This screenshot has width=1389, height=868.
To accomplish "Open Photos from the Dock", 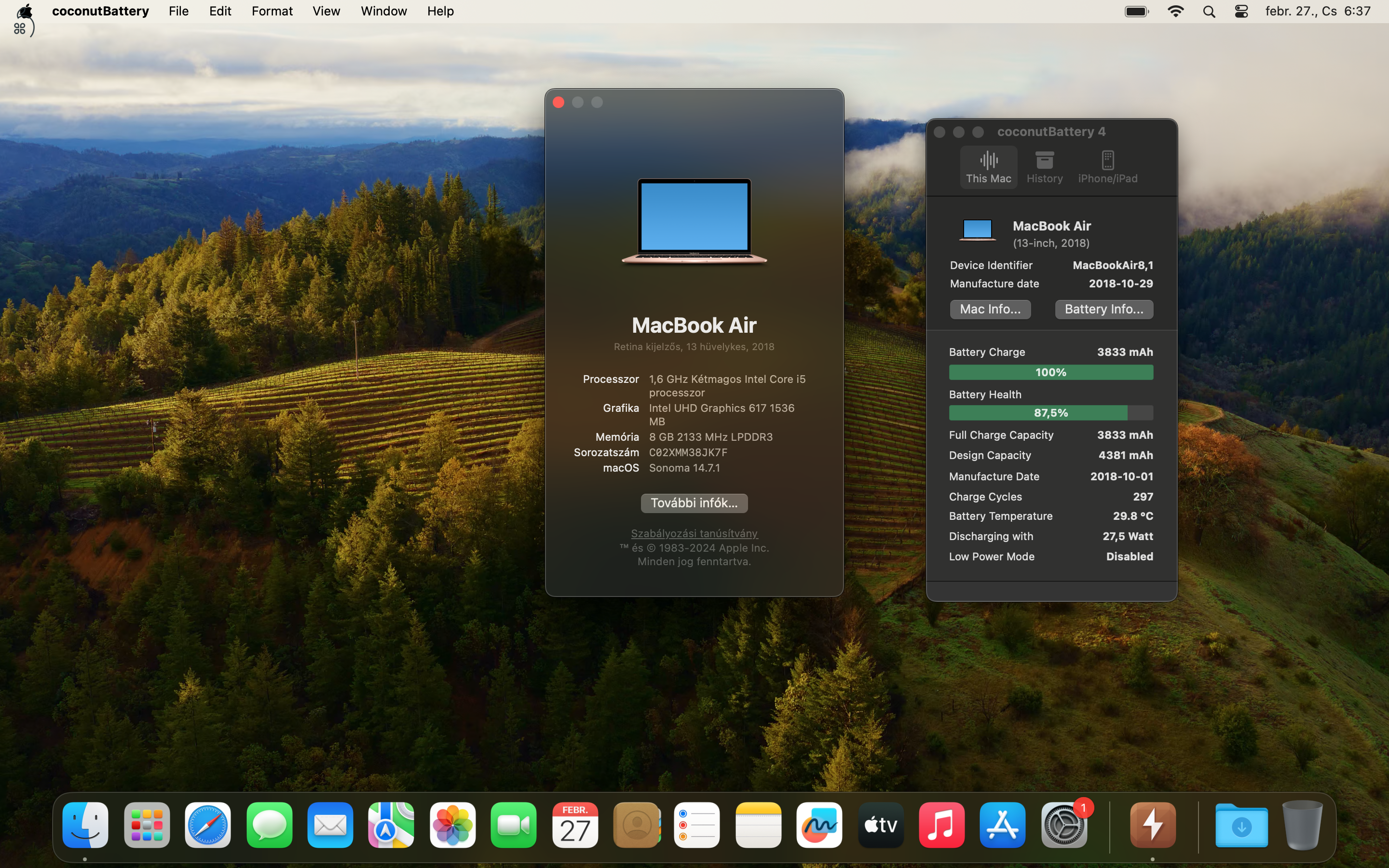I will [x=453, y=825].
